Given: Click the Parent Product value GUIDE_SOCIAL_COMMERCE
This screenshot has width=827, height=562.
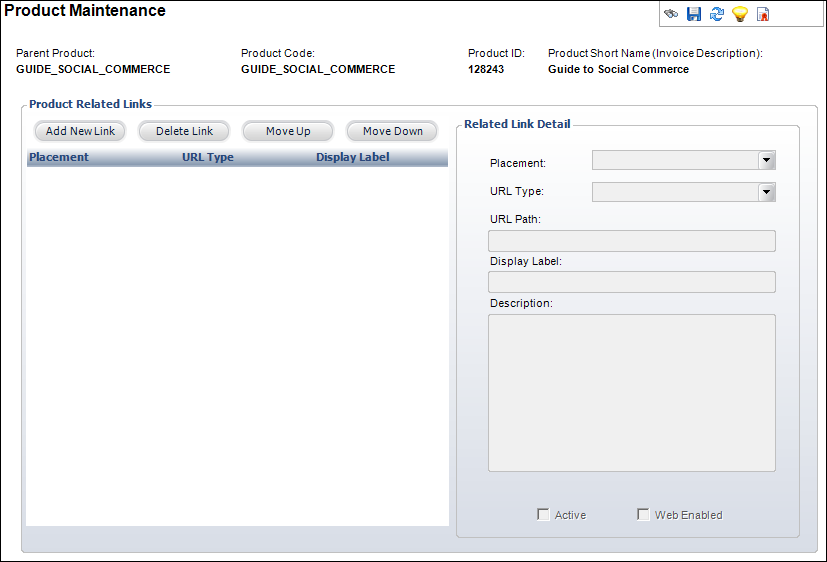Looking at the screenshot, I should point(93,69).
